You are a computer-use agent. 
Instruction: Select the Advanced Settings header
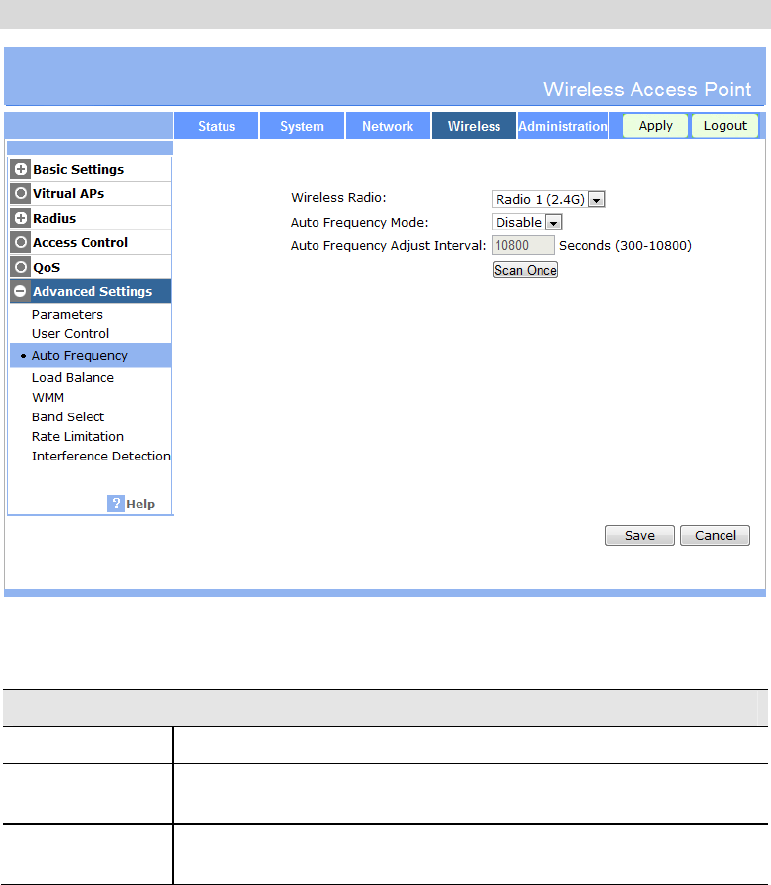[92, 291]
